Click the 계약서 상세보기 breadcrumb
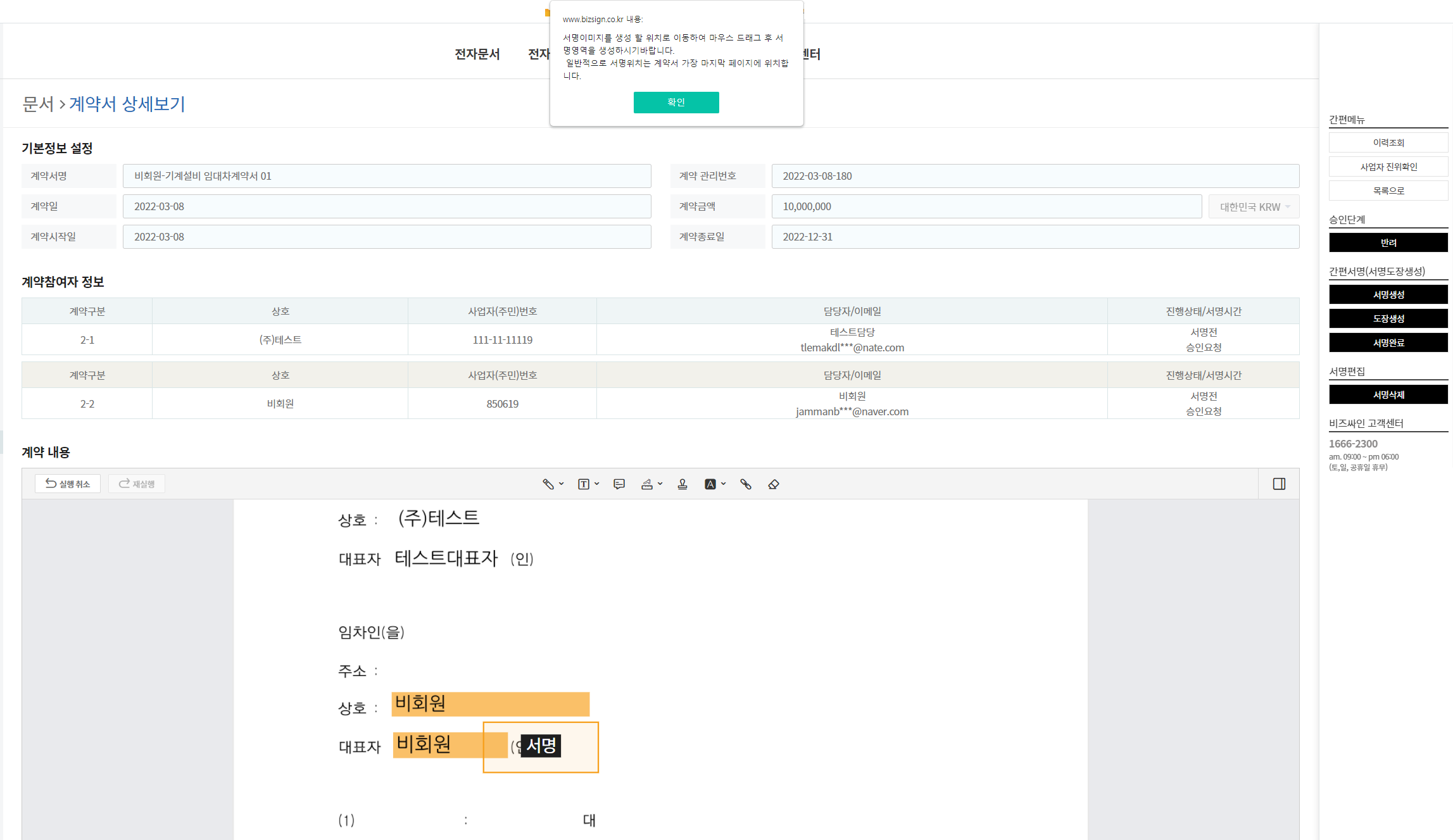 click(127, 104)
